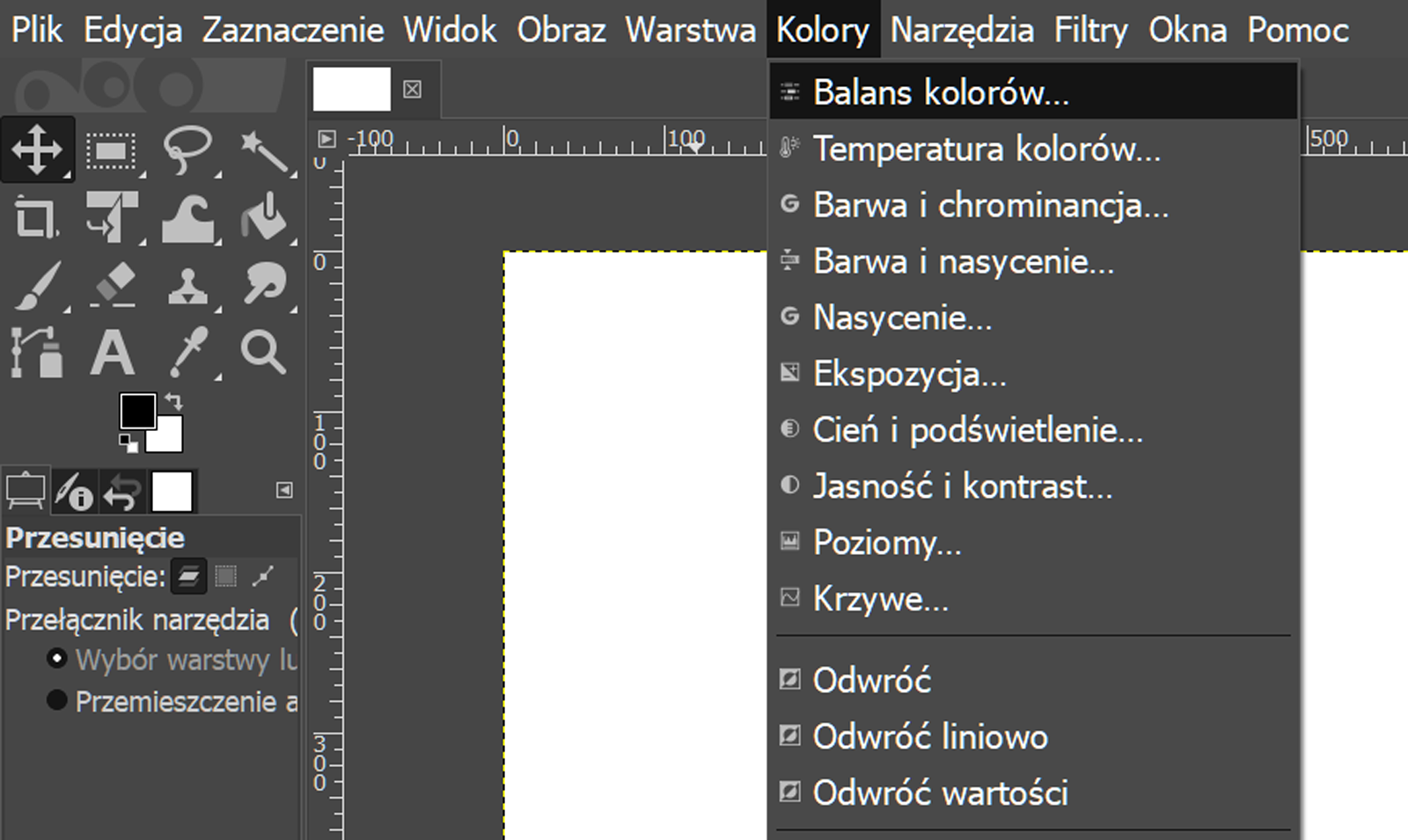Viewport: 1408px width, 840px height.
Task: Pick the Text tool
Action: point(113,354)
